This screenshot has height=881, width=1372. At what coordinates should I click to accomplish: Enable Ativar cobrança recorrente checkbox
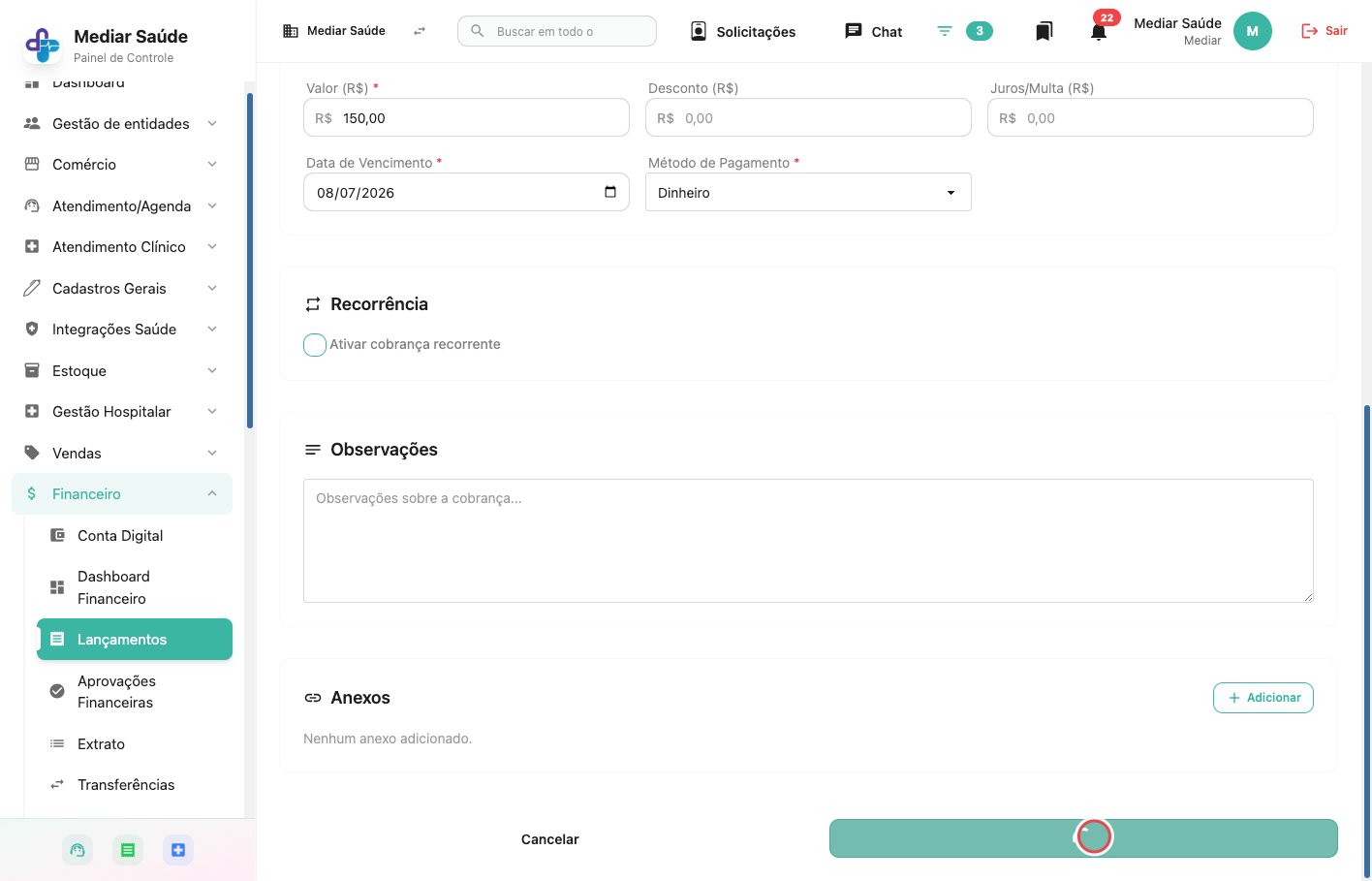(315, 345)
